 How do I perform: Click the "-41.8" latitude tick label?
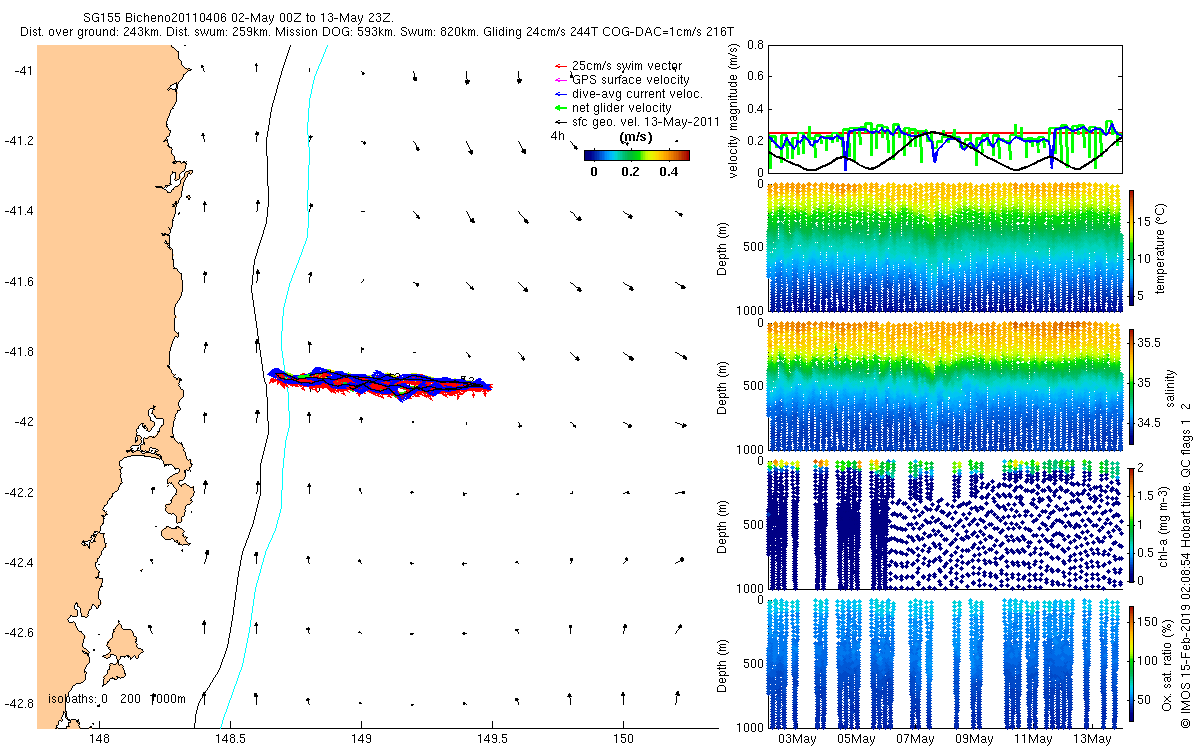[19, 352]
